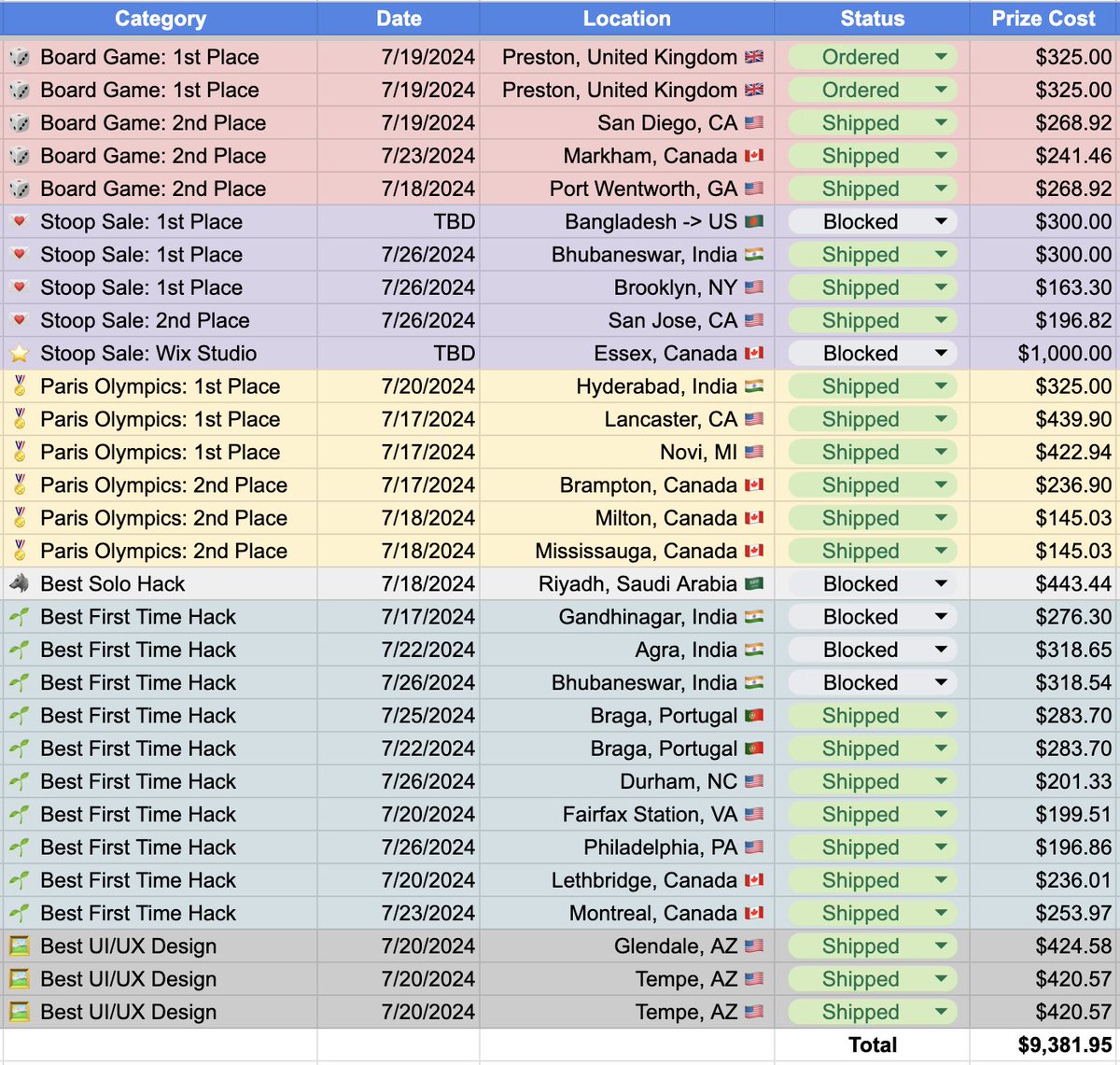Click the heart icon in the Bangladesh row
The image size is (1120, 1065).
click(19, 222)
